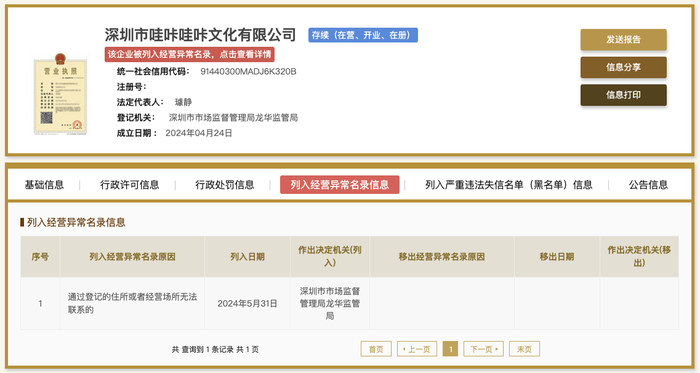Click company name 深圳市哇咔哇咔文化有限公司
This screenshot has height=373, width=700.
tap(200, 35)
